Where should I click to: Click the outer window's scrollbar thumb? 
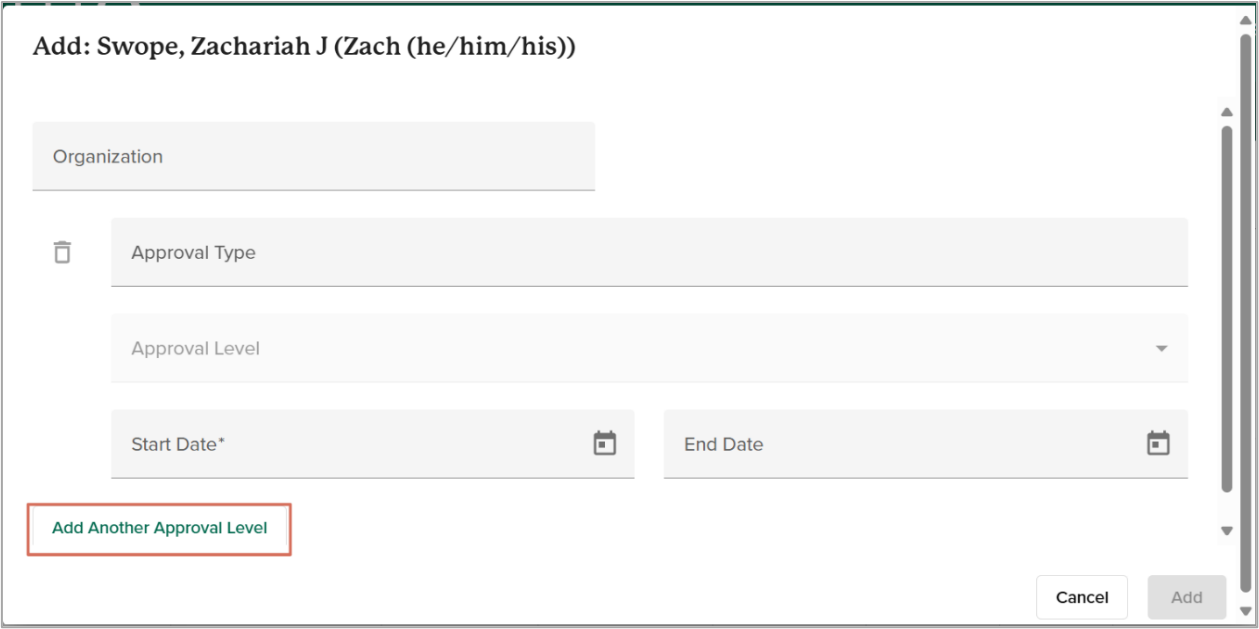(1245, 300)
